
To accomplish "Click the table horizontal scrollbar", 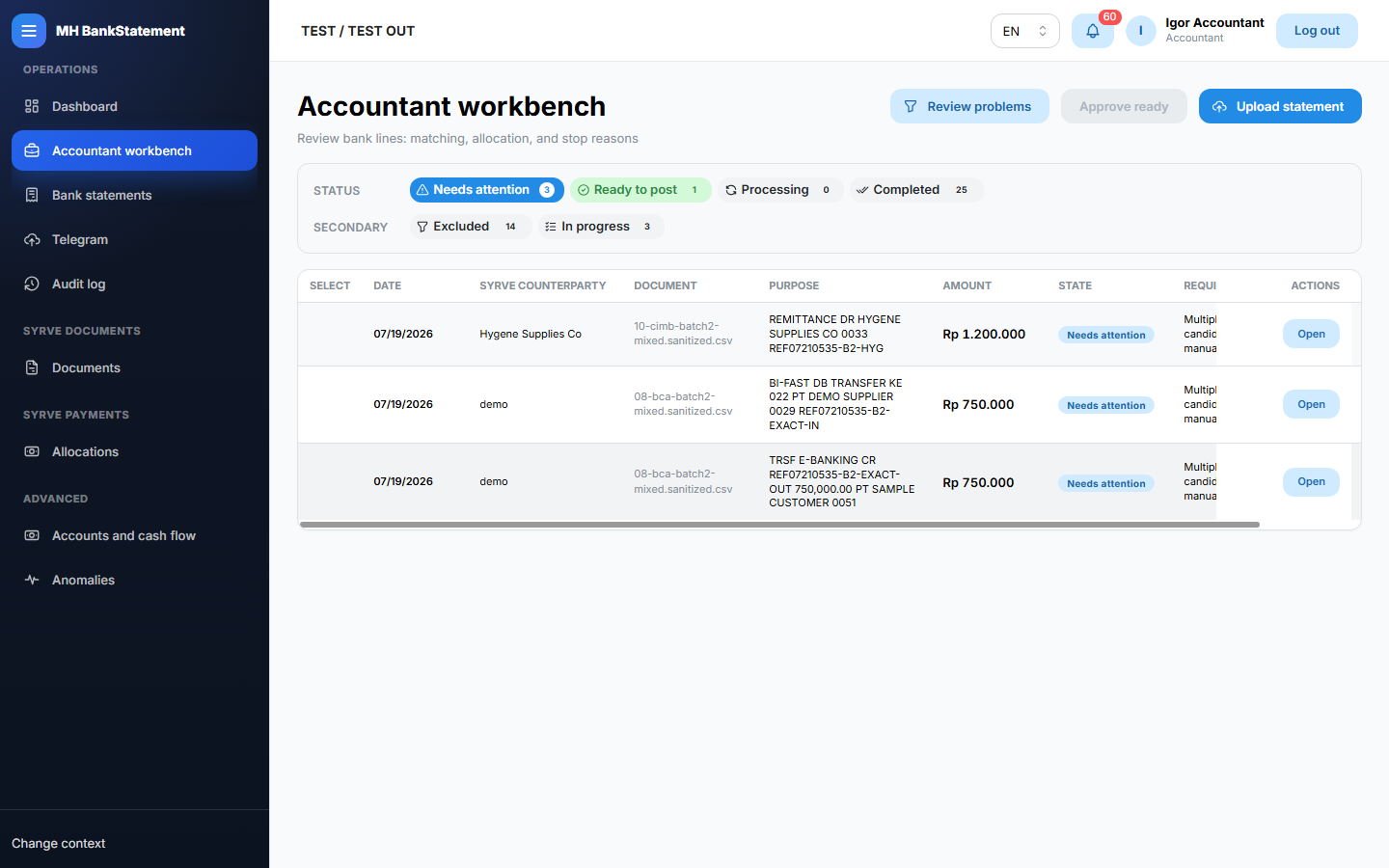I will 779,525.
